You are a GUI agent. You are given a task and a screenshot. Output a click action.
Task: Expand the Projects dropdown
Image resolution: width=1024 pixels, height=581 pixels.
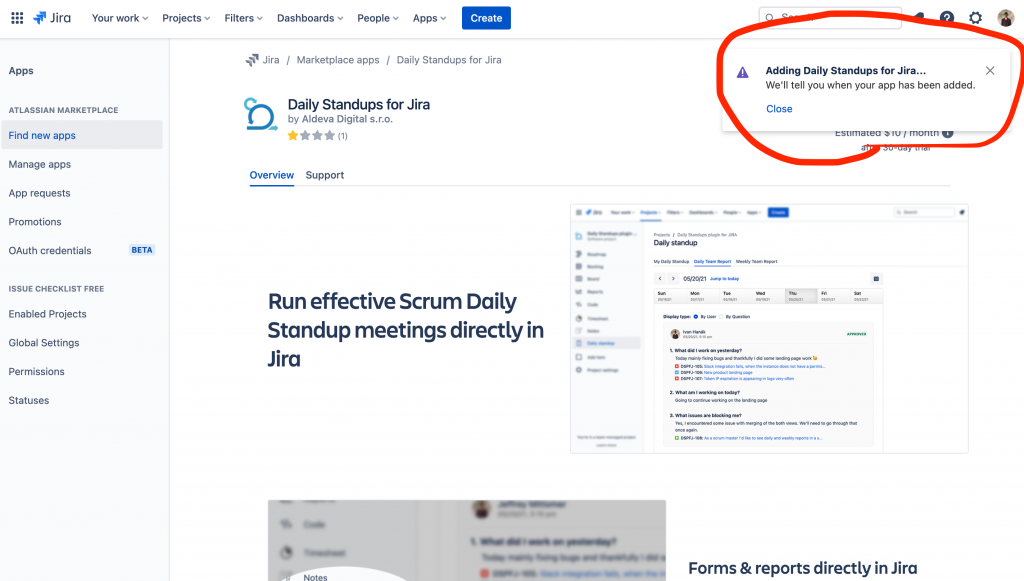click(x=186, y=18)
